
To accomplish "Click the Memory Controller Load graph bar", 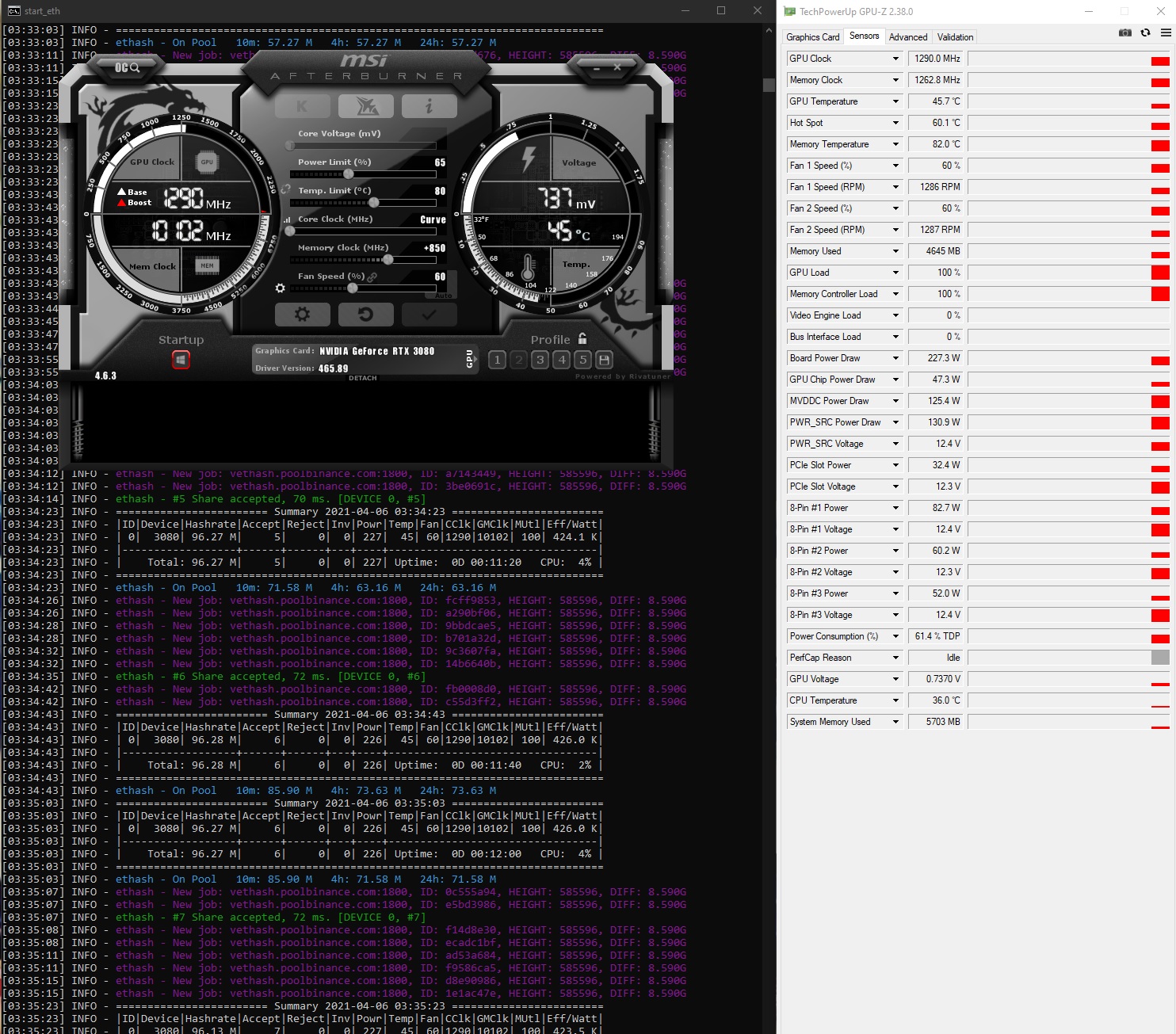I will click(x=1069, y=294).
